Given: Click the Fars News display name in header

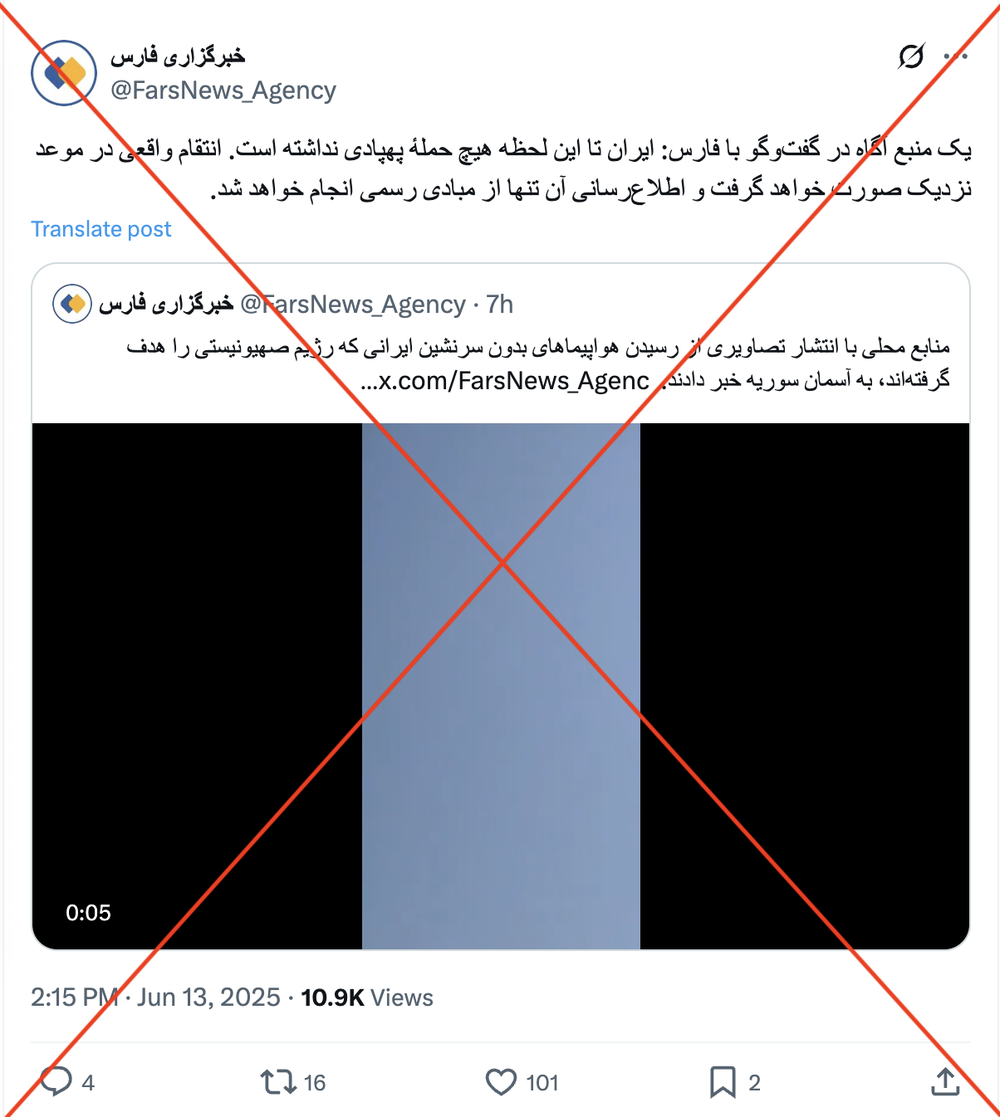Looking at the screenshot, I should tap(178, 56).
